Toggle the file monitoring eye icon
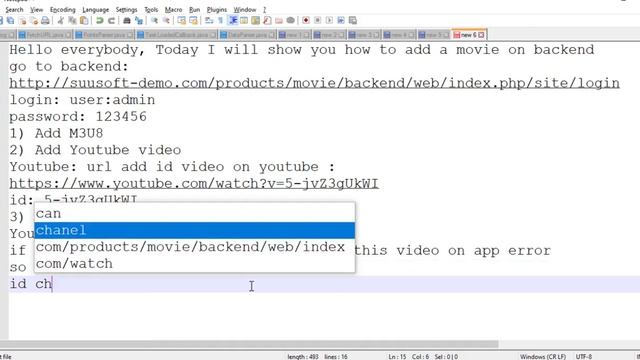 coord(291,20)
